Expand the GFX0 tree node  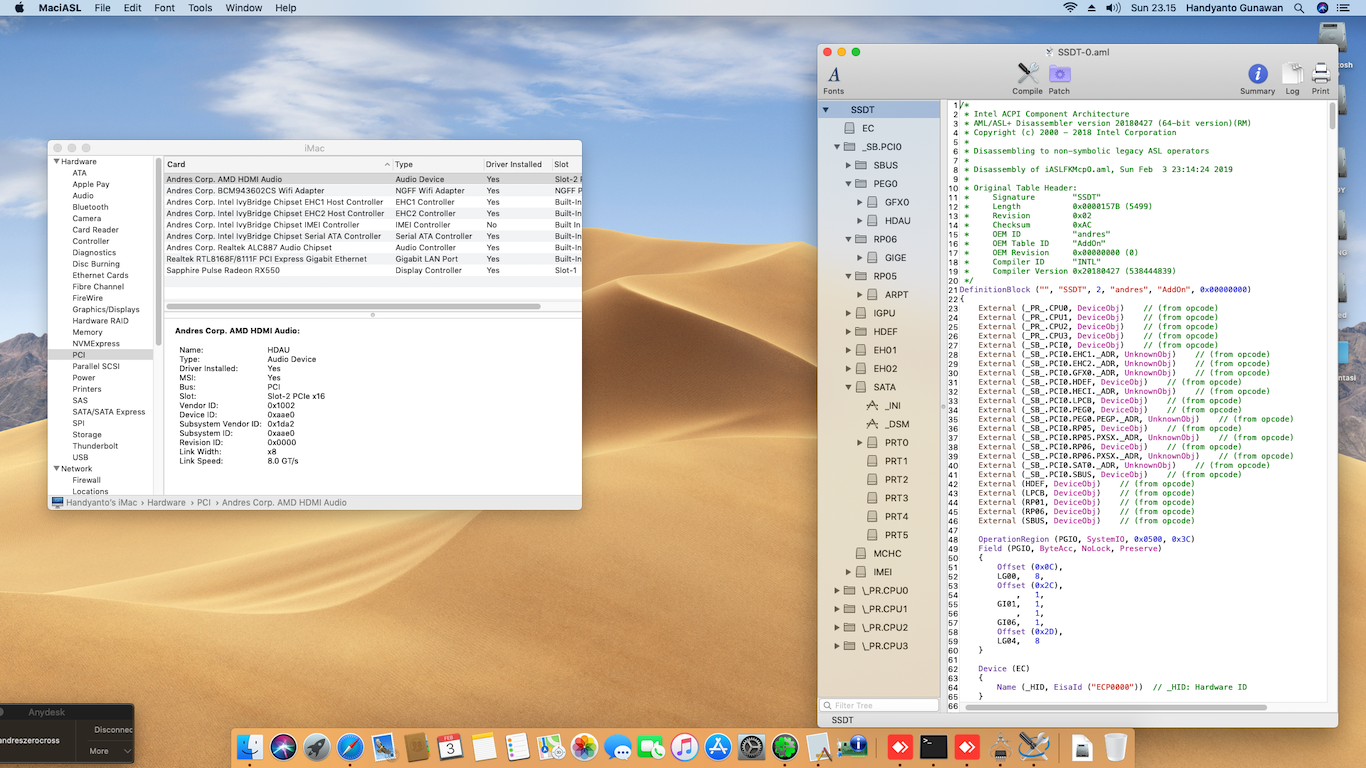tap(859, 202)
